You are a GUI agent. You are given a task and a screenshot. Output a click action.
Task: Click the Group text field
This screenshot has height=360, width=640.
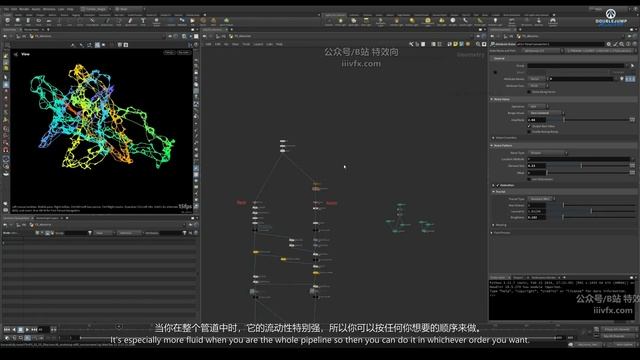pos(576,65)
